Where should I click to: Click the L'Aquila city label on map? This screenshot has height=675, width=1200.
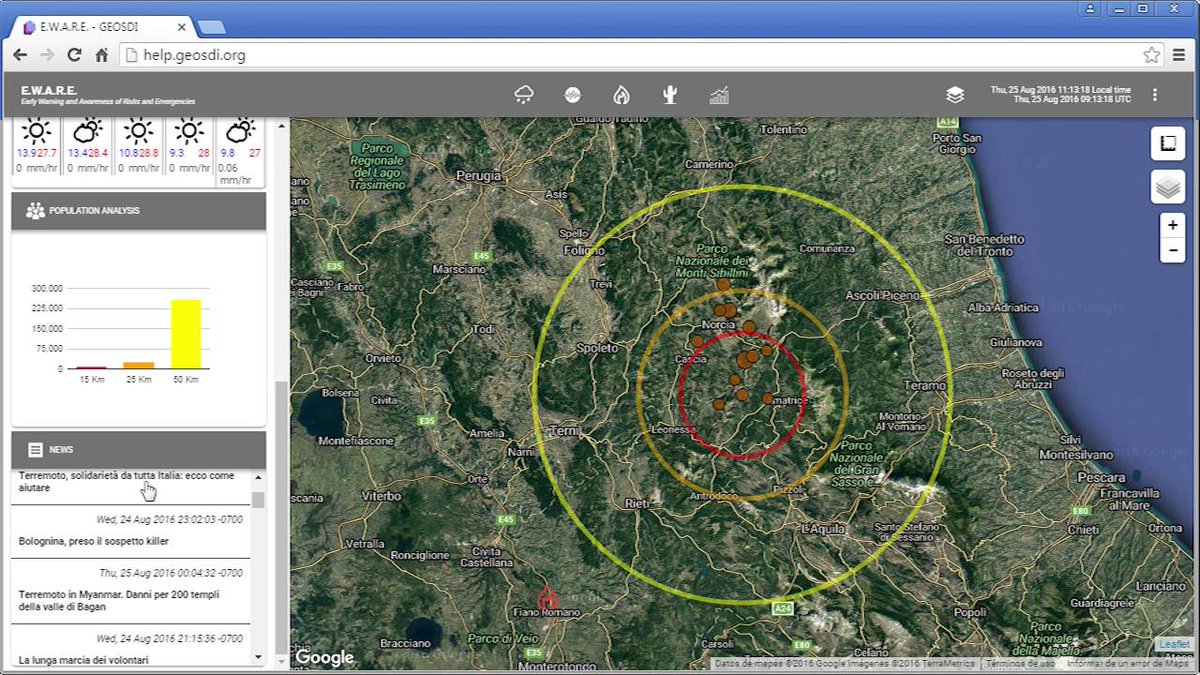825,527
